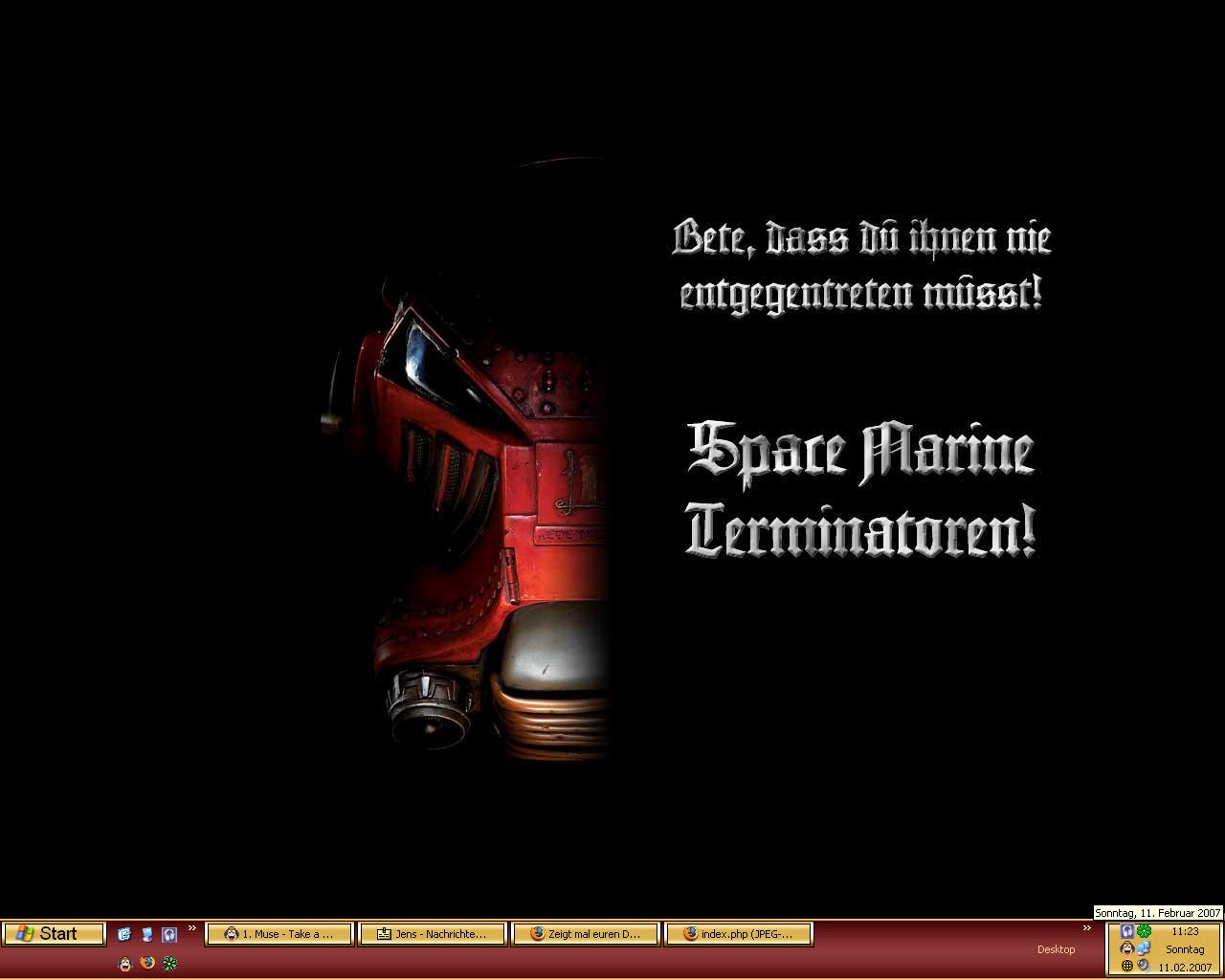This screenshot has height=980, width=1225.
Task: Open the Start menu
Action: [54, 933]
